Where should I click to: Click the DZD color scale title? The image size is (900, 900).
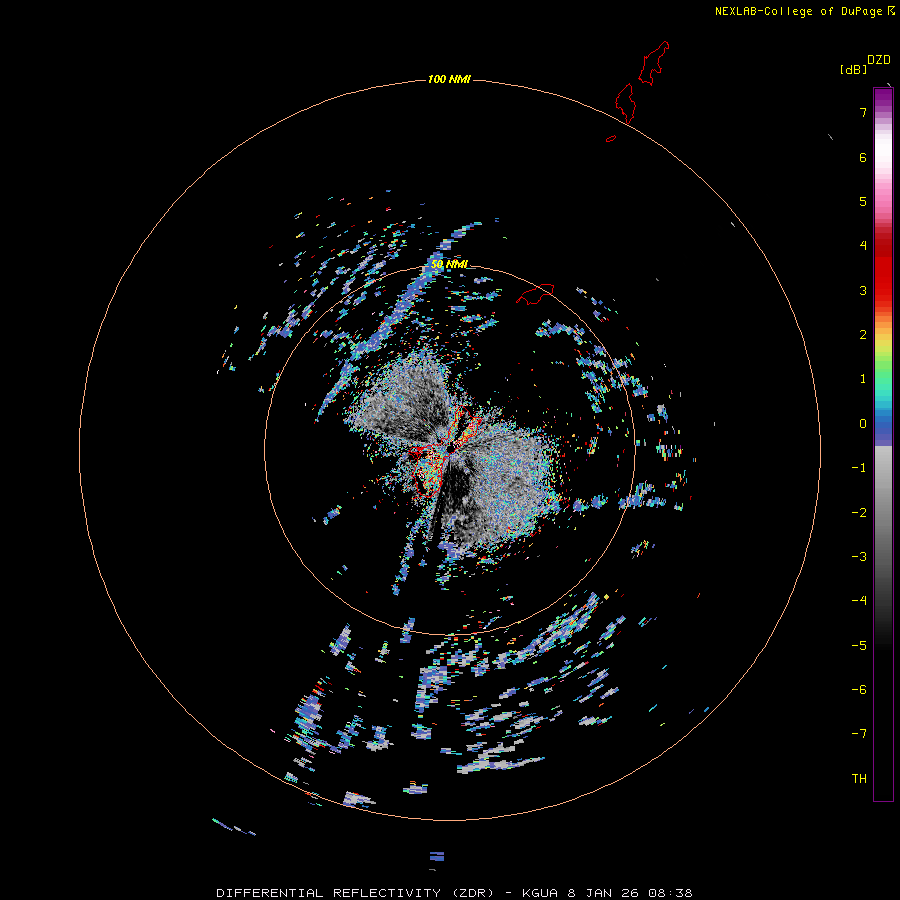(878, 60)
